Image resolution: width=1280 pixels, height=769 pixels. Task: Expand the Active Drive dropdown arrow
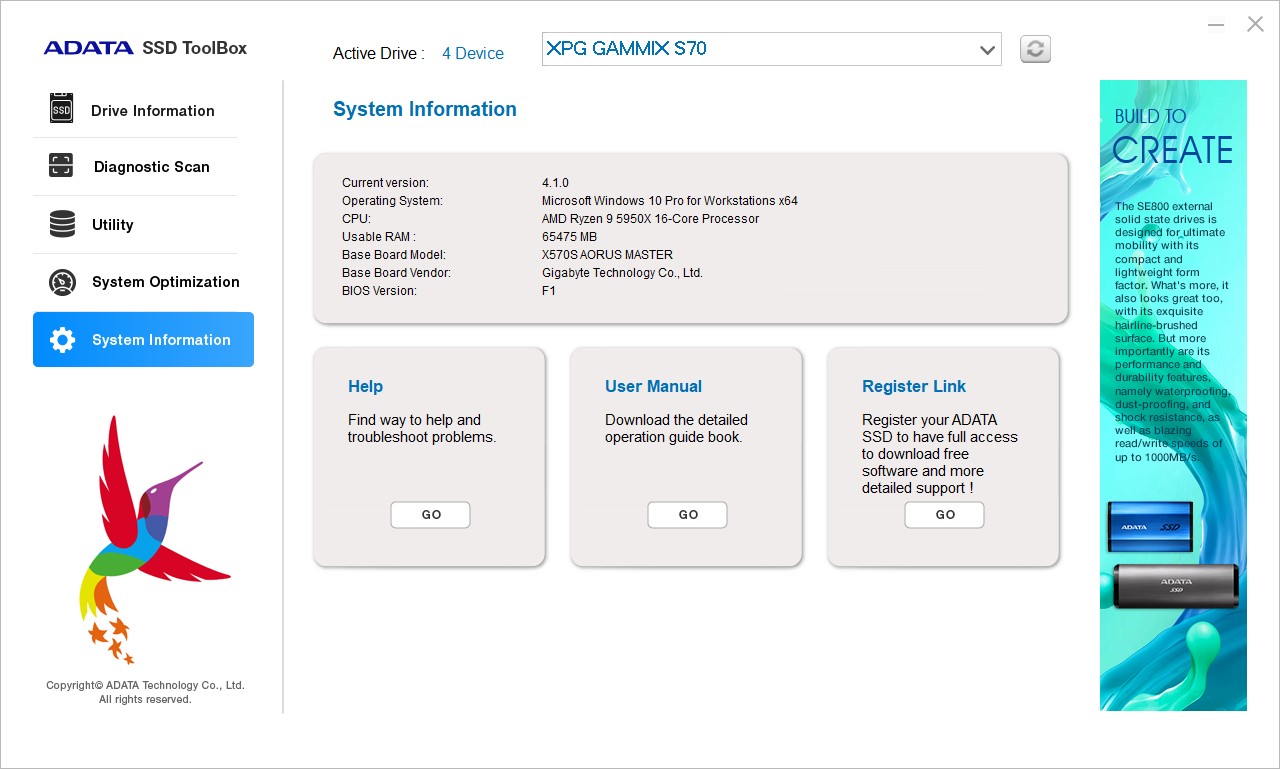click(987, 50)
